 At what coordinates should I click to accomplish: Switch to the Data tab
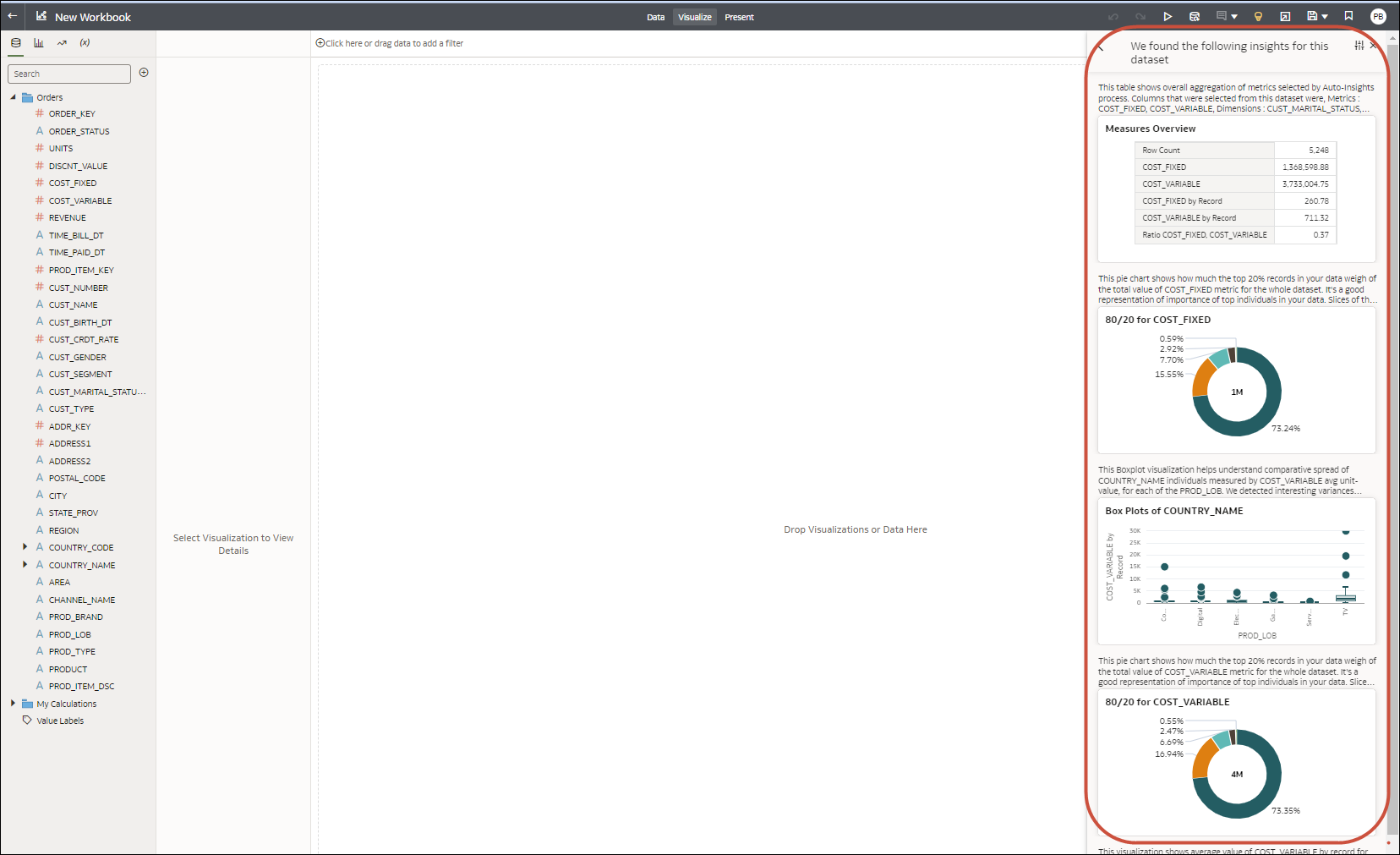[x=656, y=17]
